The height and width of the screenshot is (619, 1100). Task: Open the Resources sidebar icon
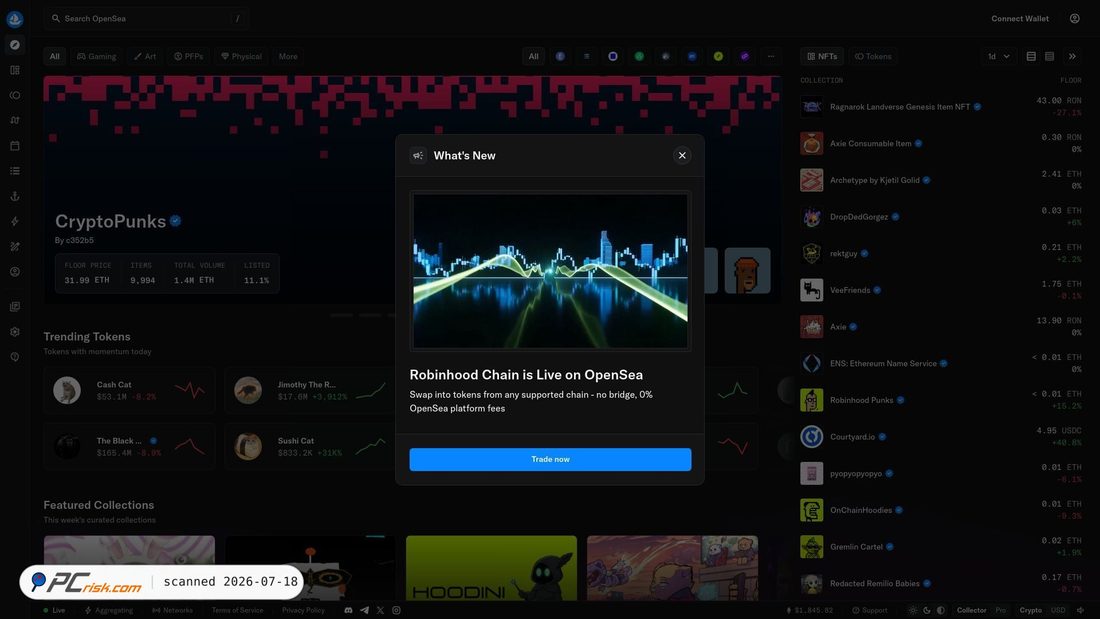(15, 307)
